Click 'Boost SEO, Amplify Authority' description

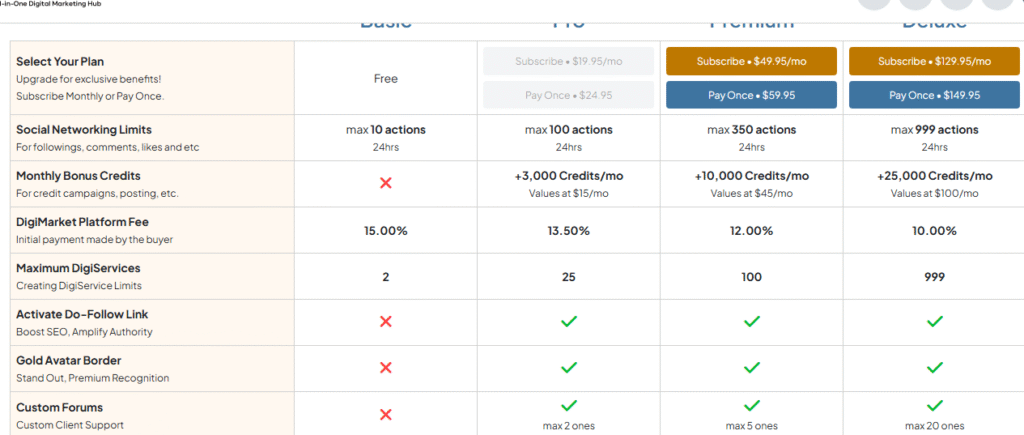(84, 332)
